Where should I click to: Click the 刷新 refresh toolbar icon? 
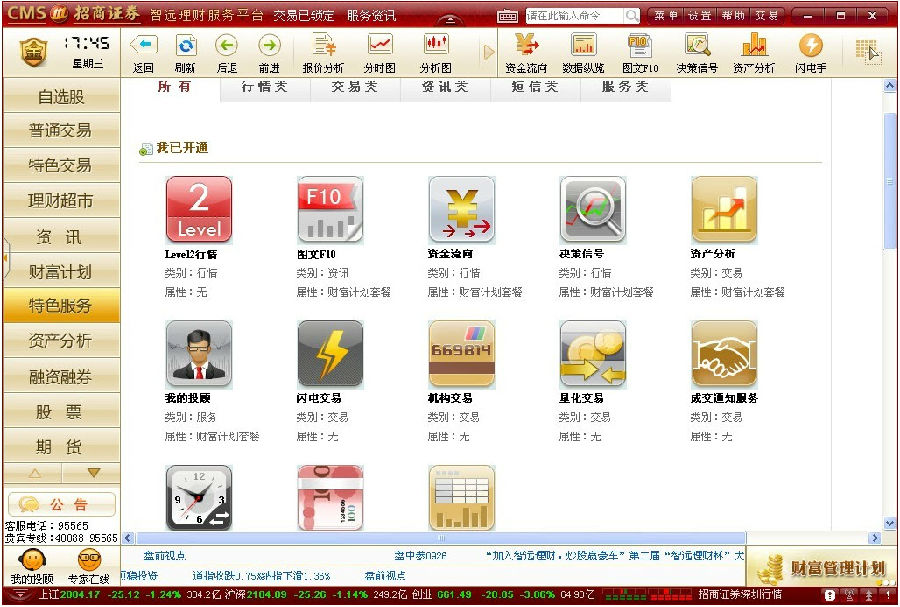pos(185,52)
